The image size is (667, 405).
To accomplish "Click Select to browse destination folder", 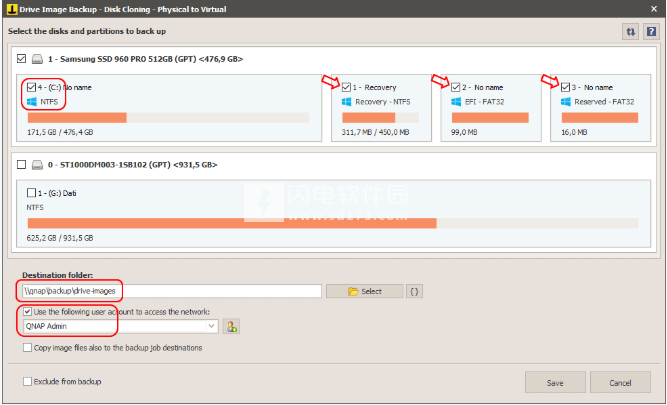I will point(365,291).
